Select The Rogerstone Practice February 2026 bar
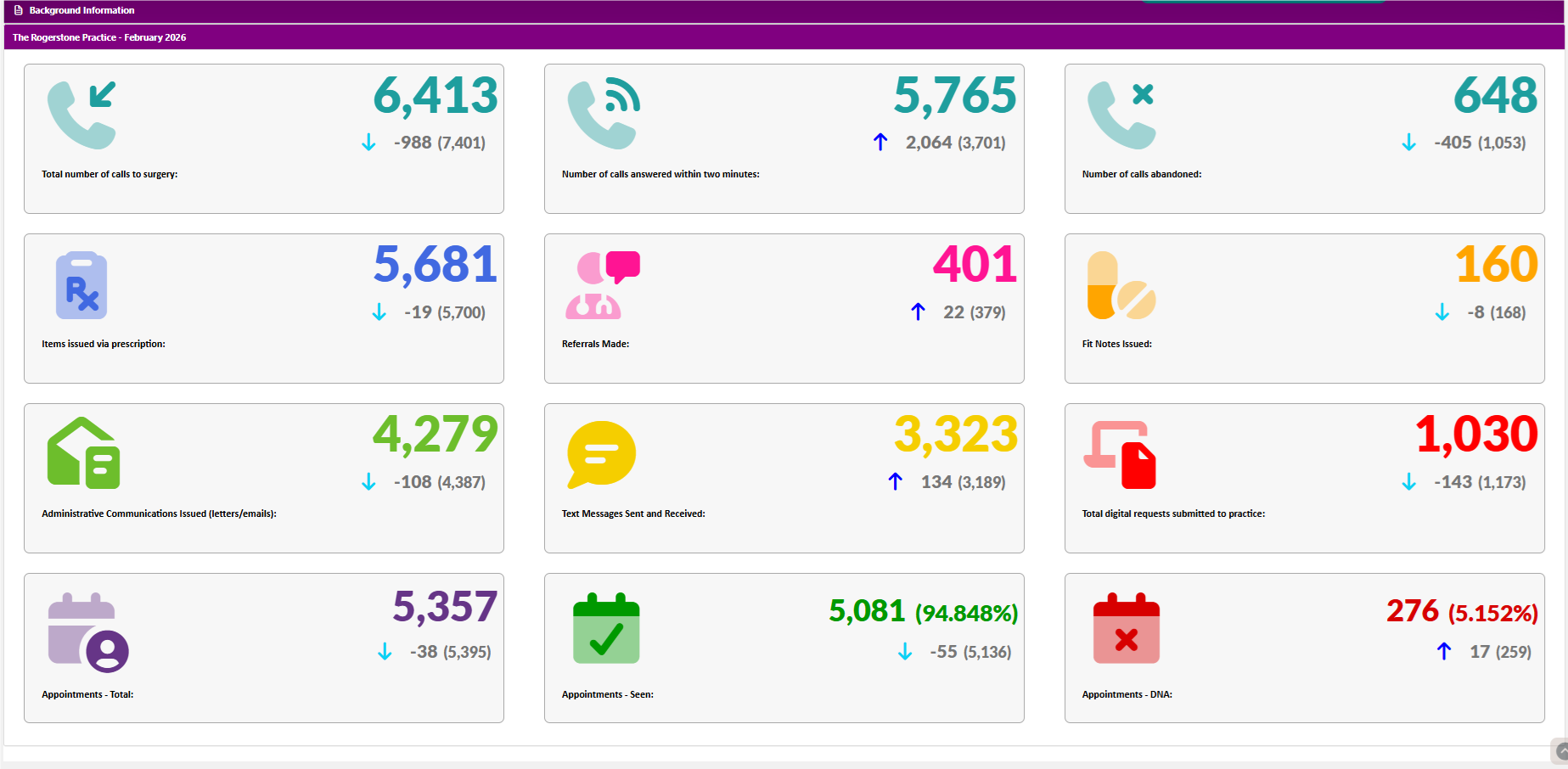This screenshot has height=769, width=1568. click(99, 37)
